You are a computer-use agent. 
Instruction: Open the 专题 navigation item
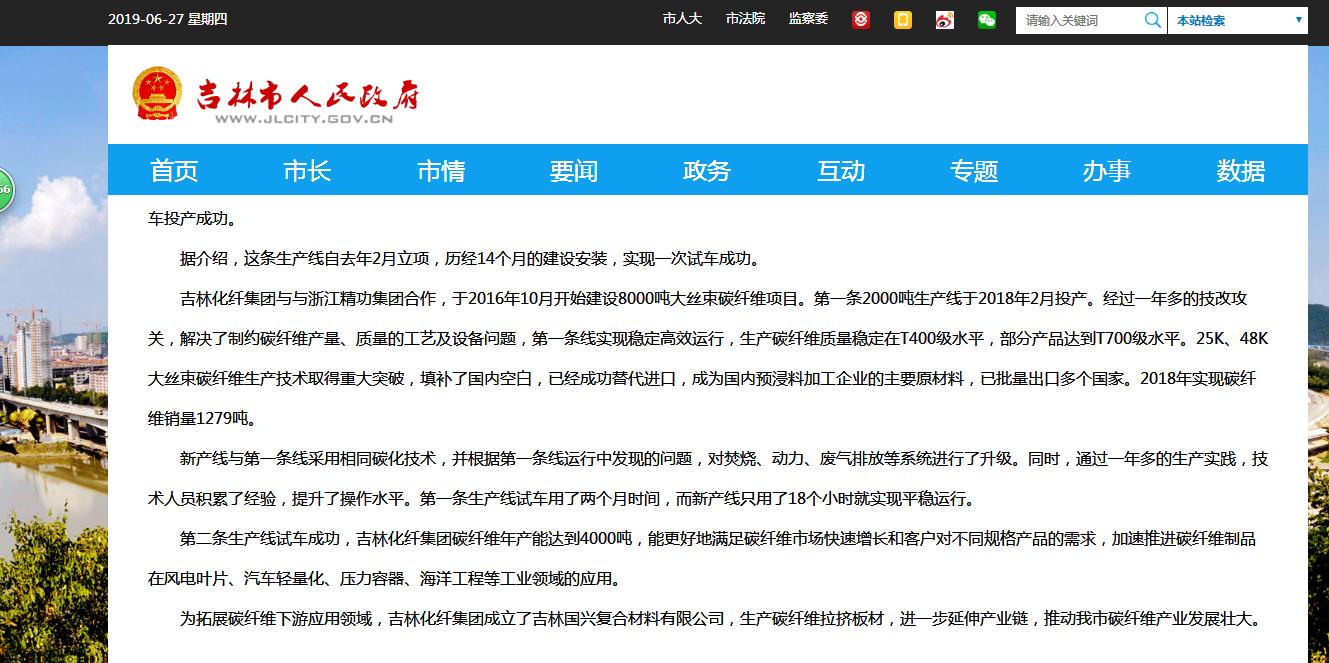[974, 171]
